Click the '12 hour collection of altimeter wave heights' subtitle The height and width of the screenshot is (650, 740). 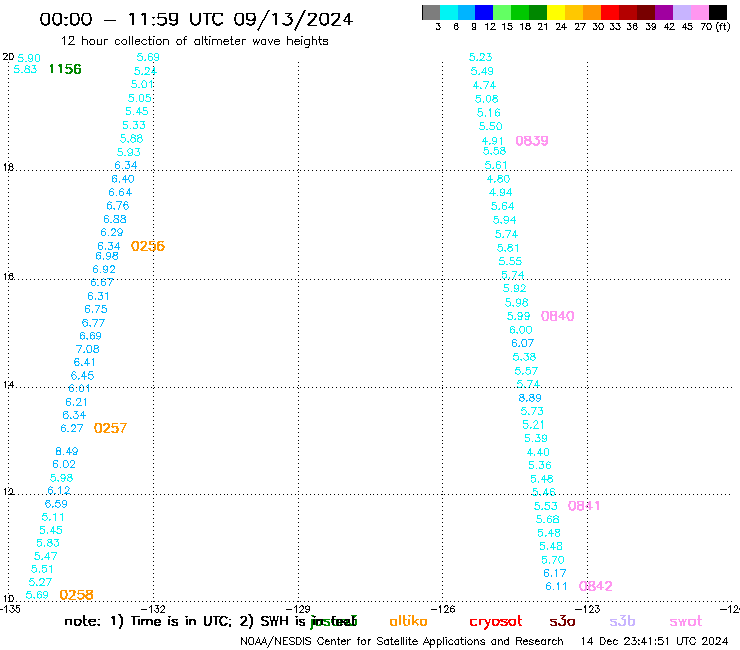tap(194, 41)
